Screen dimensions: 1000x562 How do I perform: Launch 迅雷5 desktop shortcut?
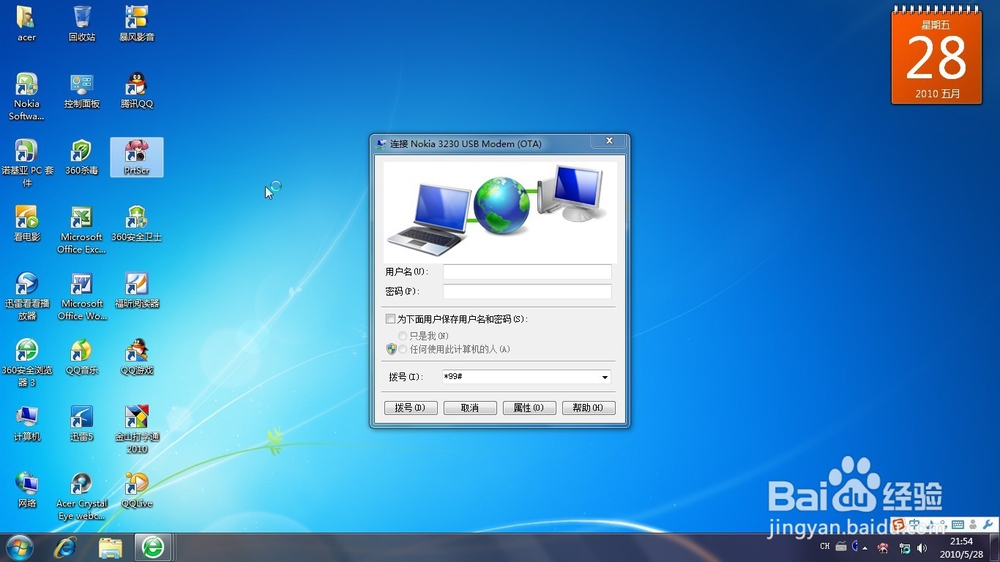[82, 424]
